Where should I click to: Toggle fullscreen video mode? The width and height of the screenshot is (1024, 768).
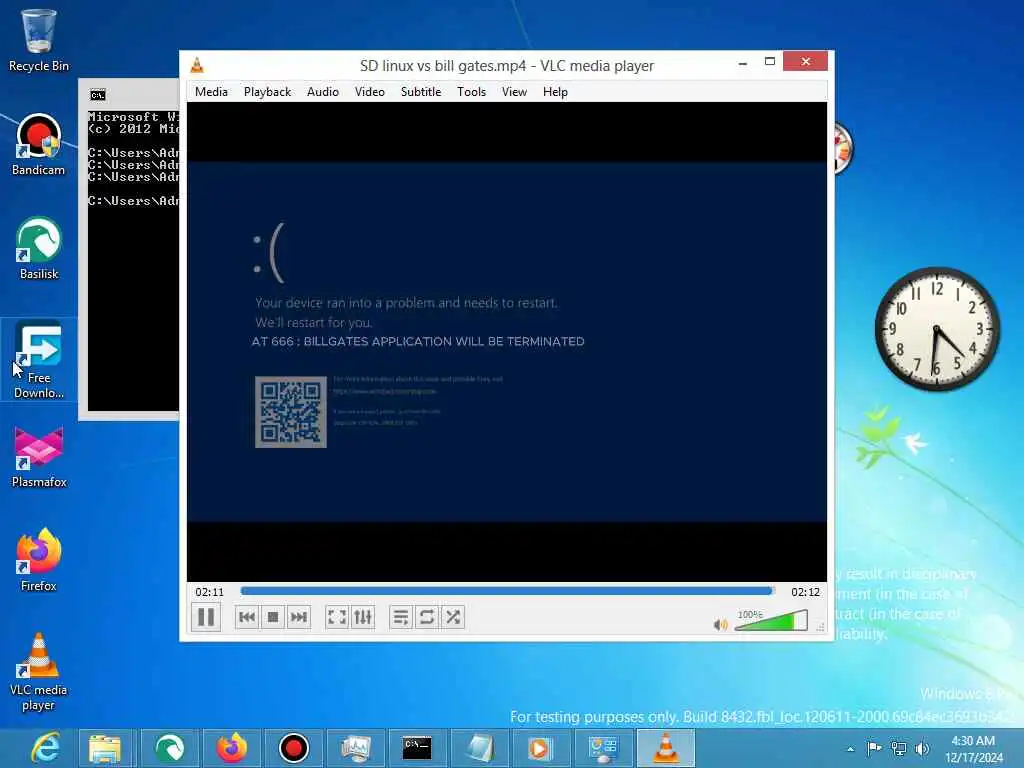tap(337, 617)
